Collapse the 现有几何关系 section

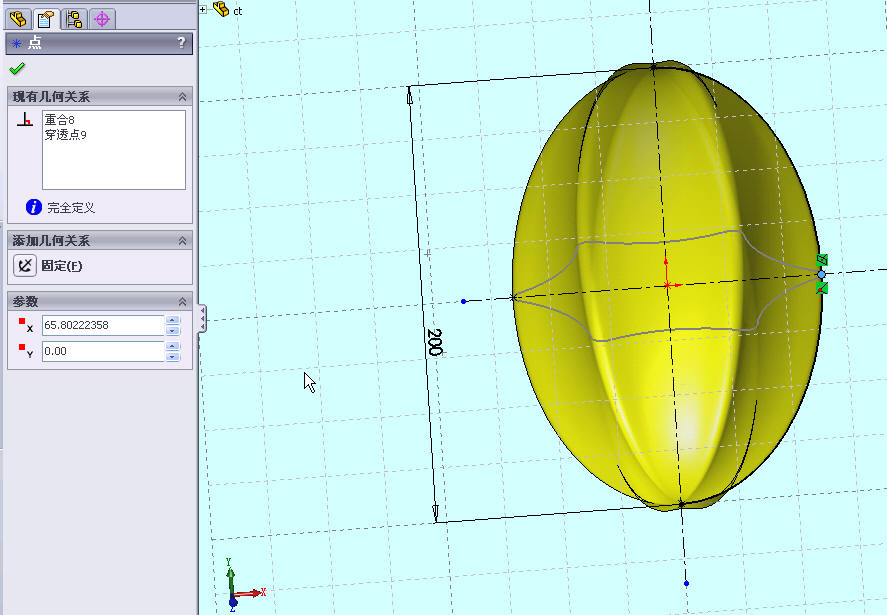182,97
